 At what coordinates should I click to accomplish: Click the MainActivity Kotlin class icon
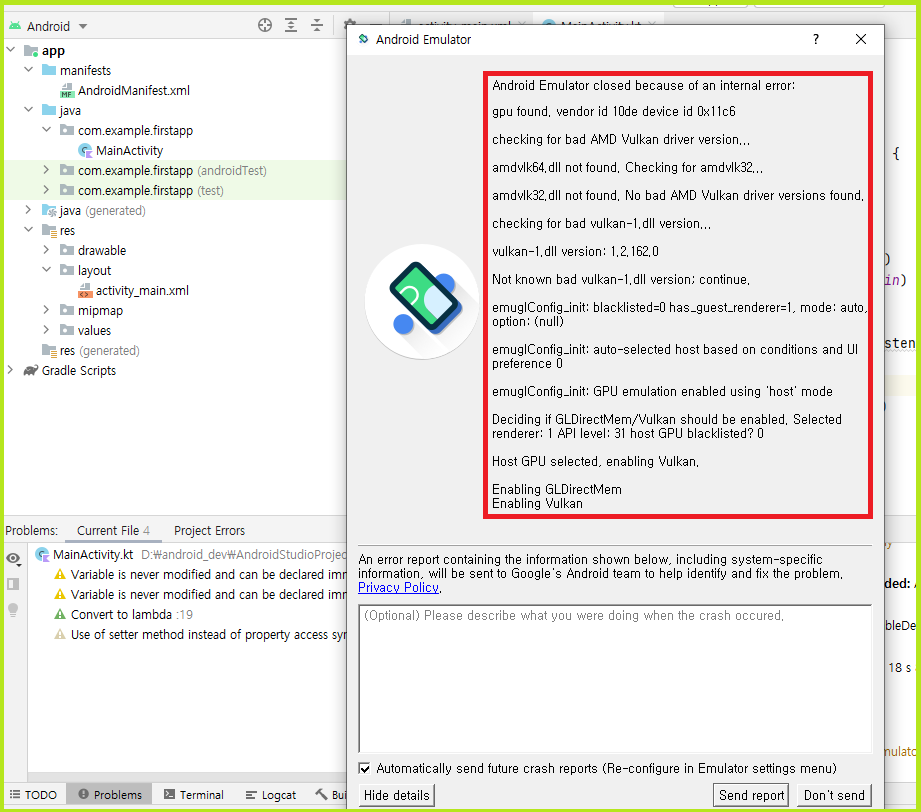coord(85,150)
